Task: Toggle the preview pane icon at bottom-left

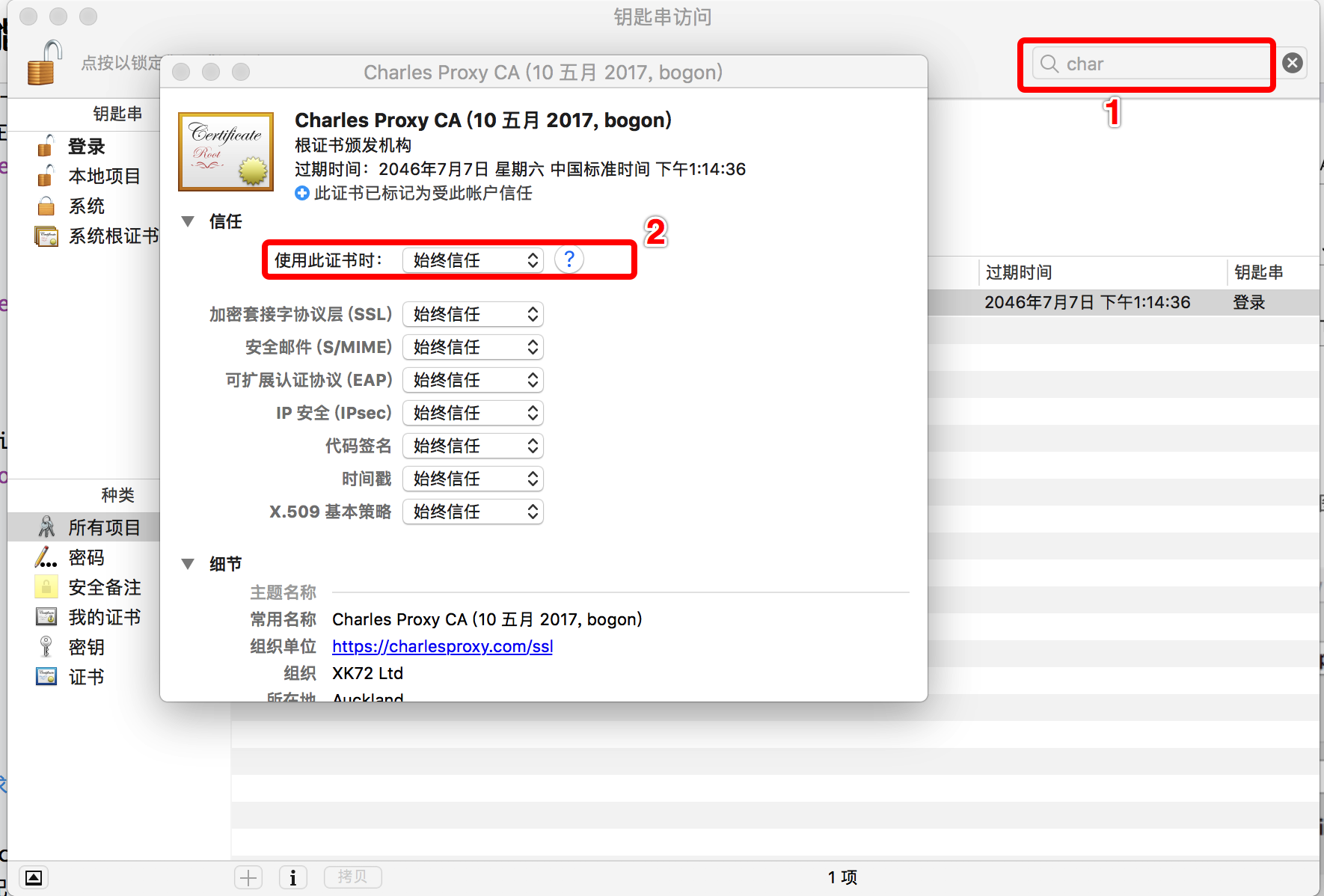Action: pyautogui.click(x=34, y=877)
